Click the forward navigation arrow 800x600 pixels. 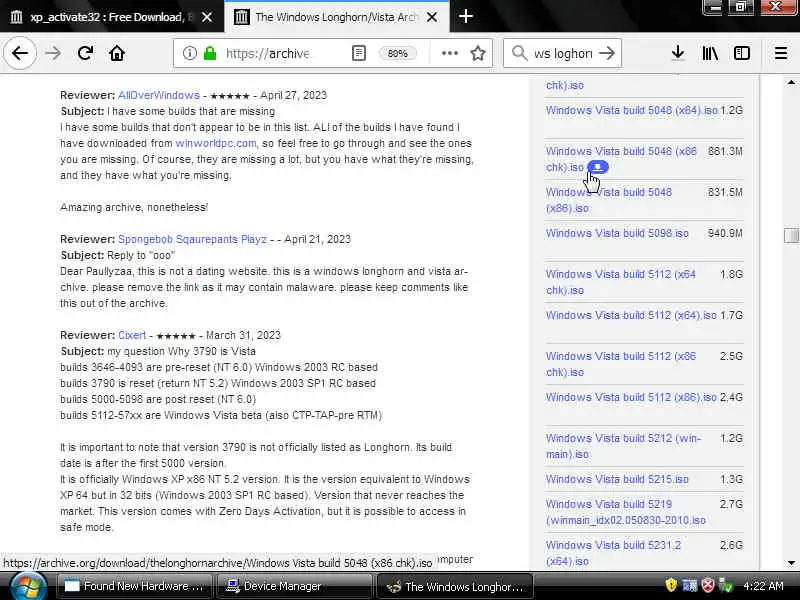[x=53, y=53]
